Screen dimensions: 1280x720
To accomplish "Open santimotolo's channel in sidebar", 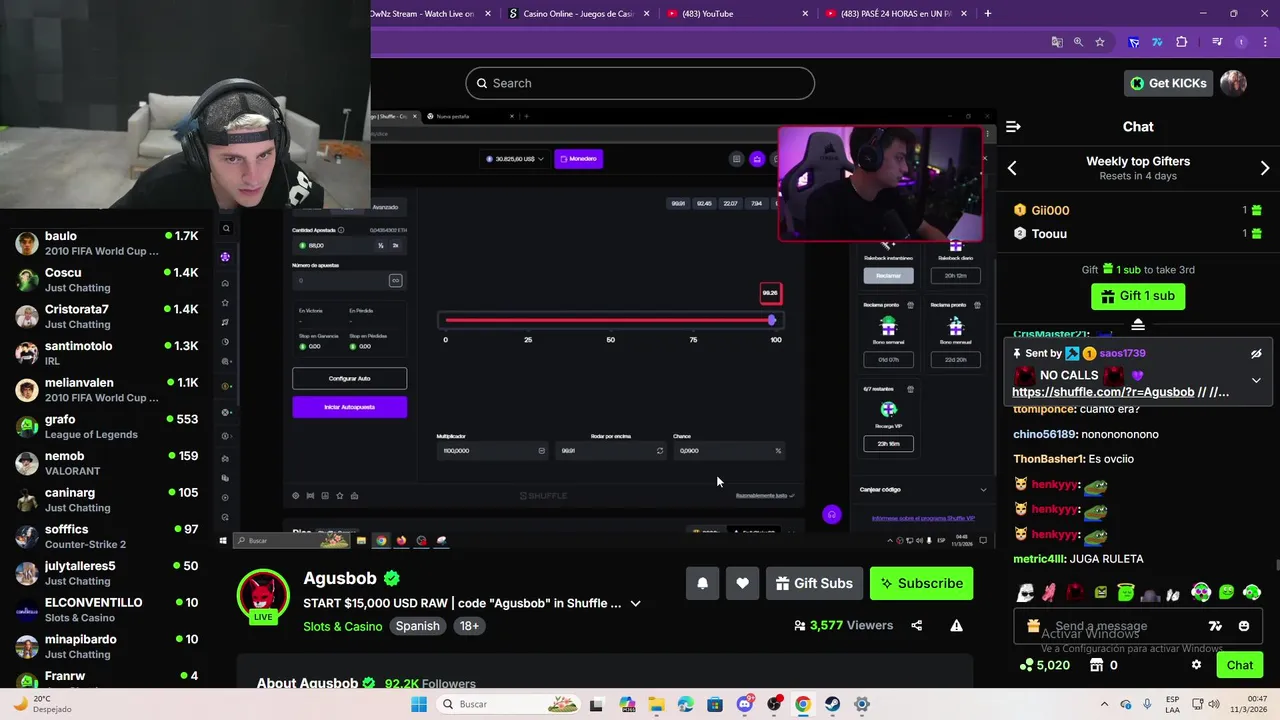I will [x=106, y=353].
